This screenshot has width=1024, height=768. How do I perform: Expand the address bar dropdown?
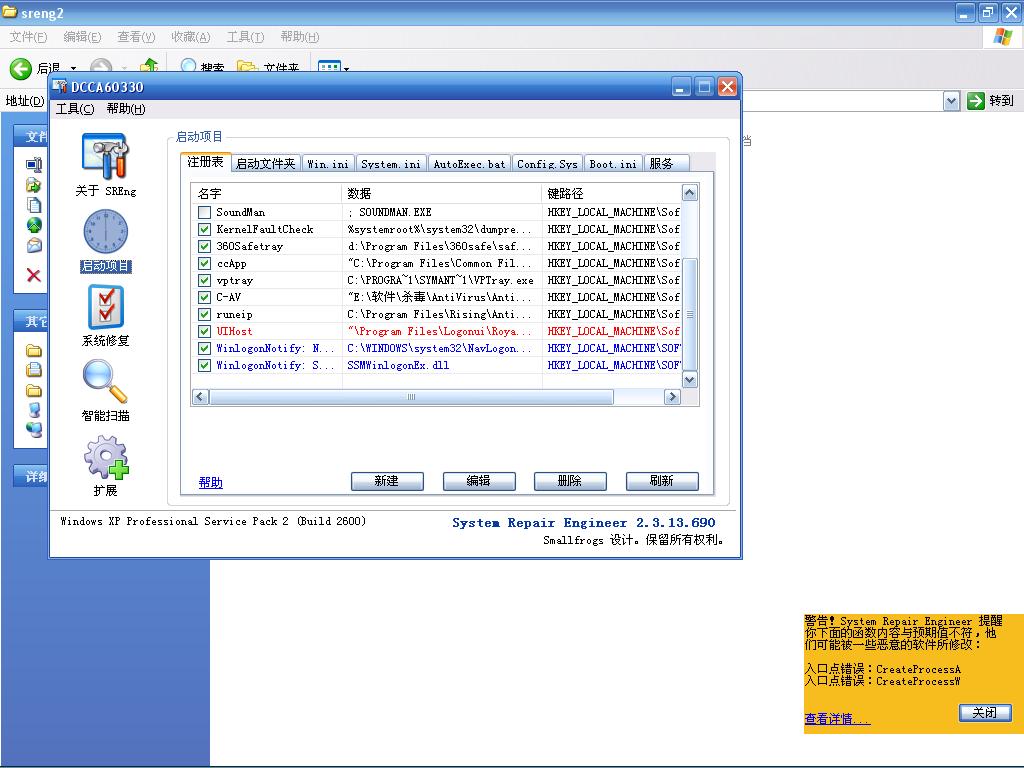click(x=951, y=101)
